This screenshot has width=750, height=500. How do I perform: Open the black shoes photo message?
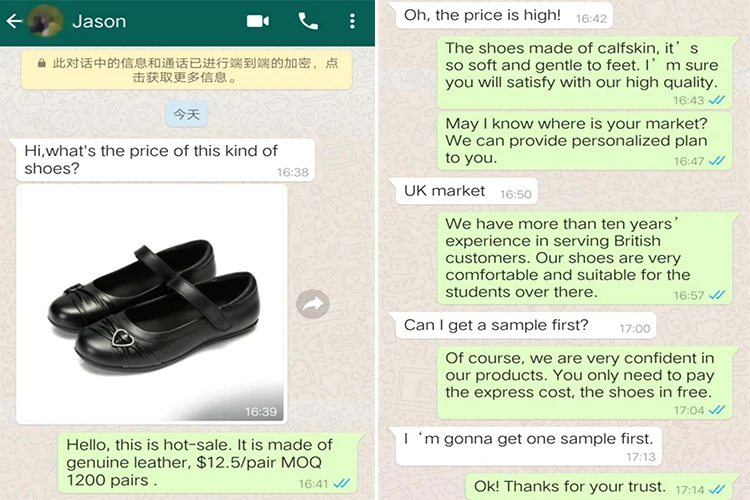point(152,304)
